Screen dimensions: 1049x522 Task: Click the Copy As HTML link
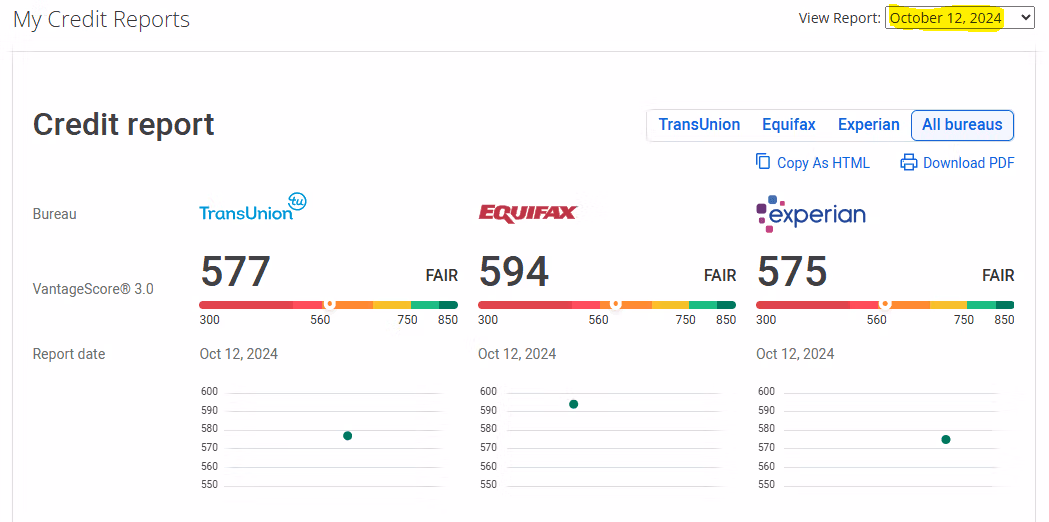click(823, 163)
